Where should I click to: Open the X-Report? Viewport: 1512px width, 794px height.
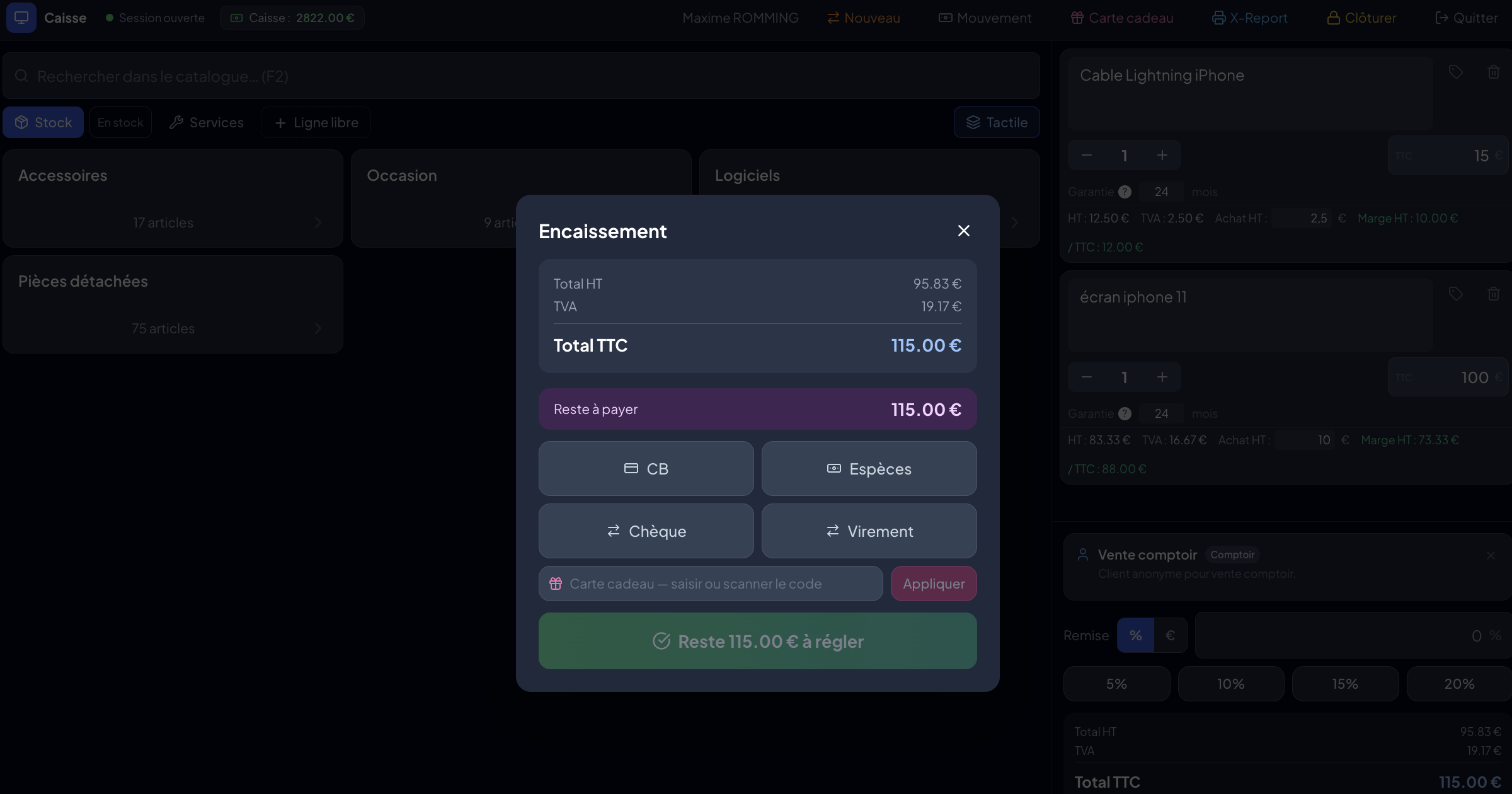coord(1249,18)
